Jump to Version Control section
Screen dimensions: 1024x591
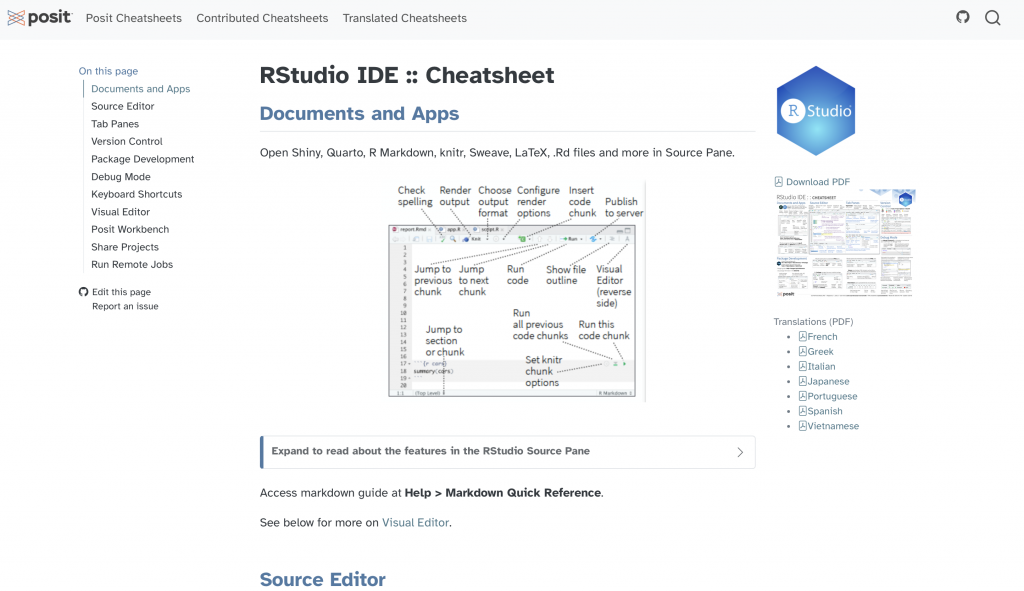click(x=127, y=142)
